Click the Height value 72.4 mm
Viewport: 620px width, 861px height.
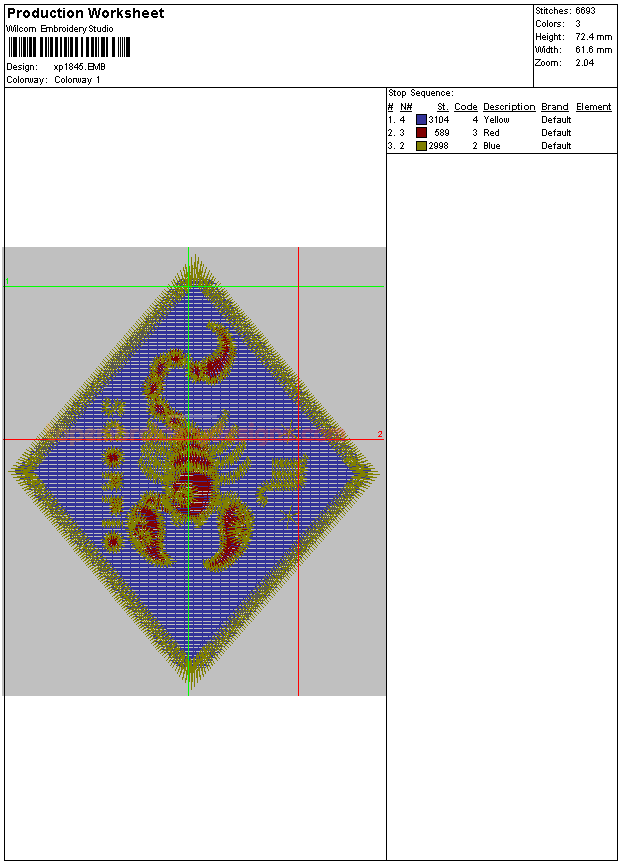[594, 37]
